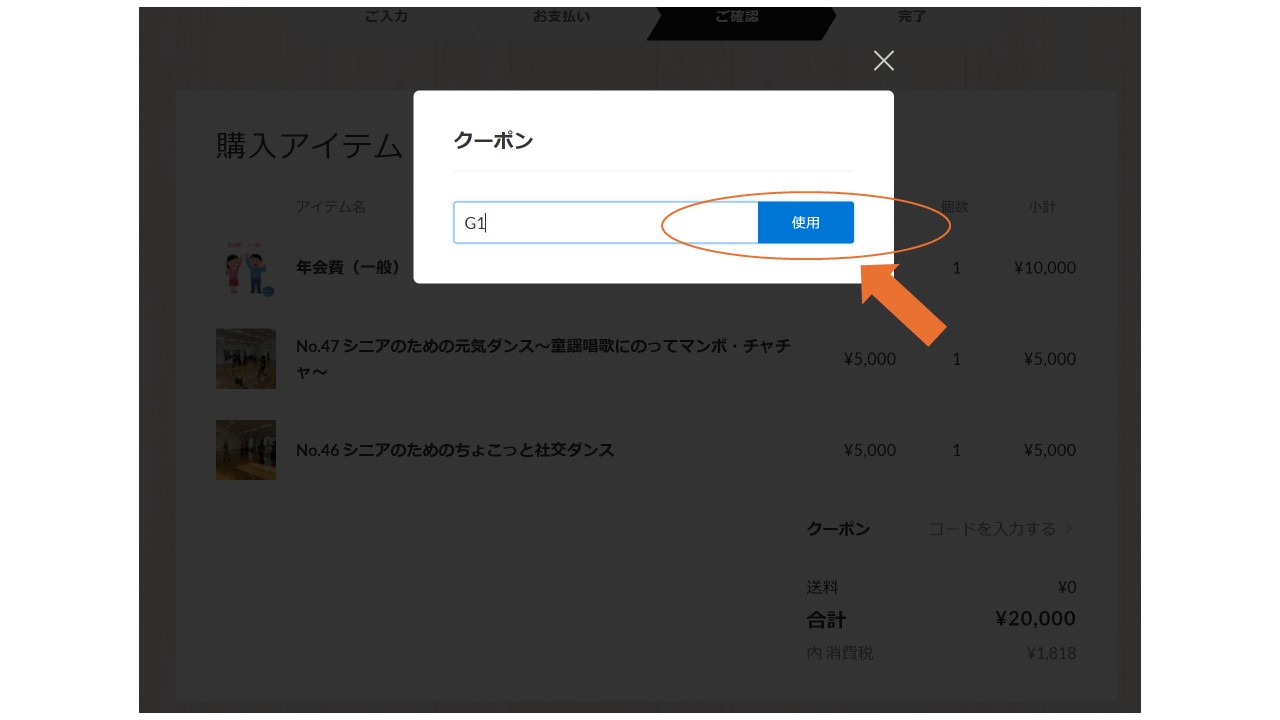The width and height of the screenshot is (1280, 720).
Task: Click the No.46 social dance thumbnail
Action: pyautogui.click(x=246, y=450)
